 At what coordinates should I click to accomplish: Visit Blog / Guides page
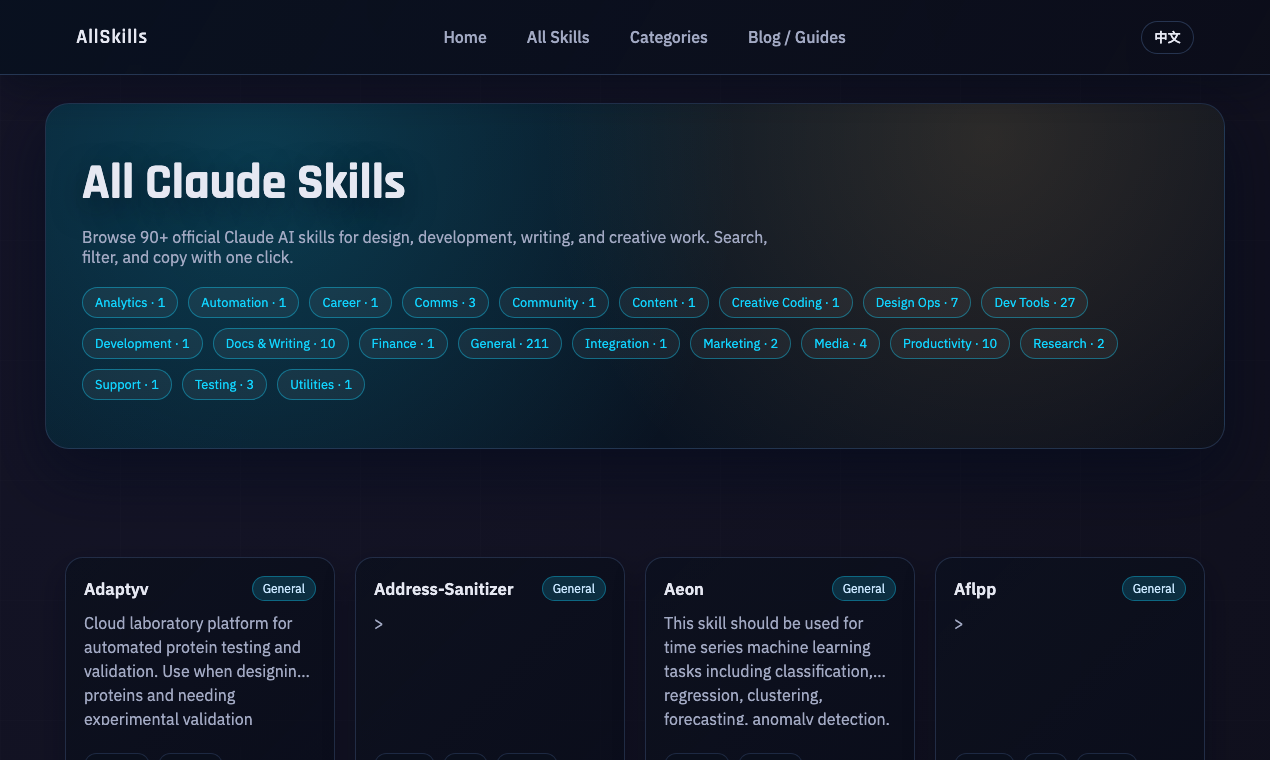[797, 37]
